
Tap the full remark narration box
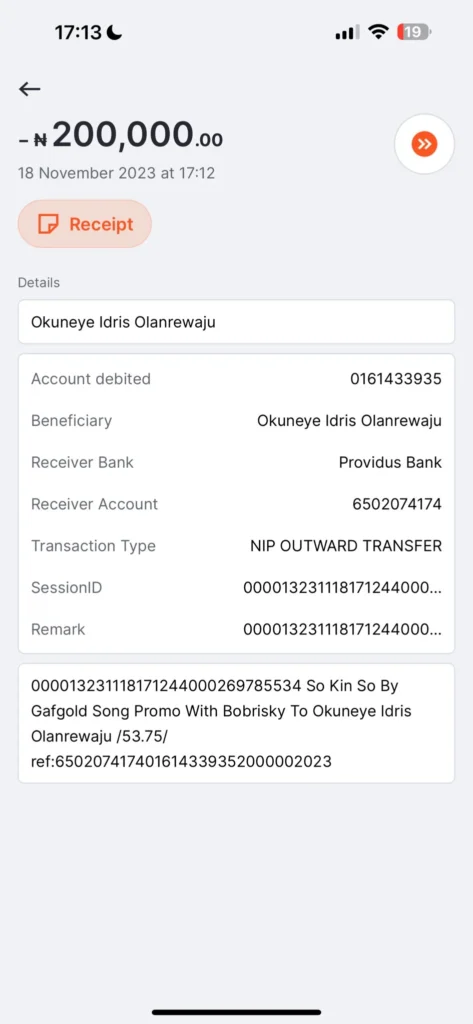tap(236, 724)
